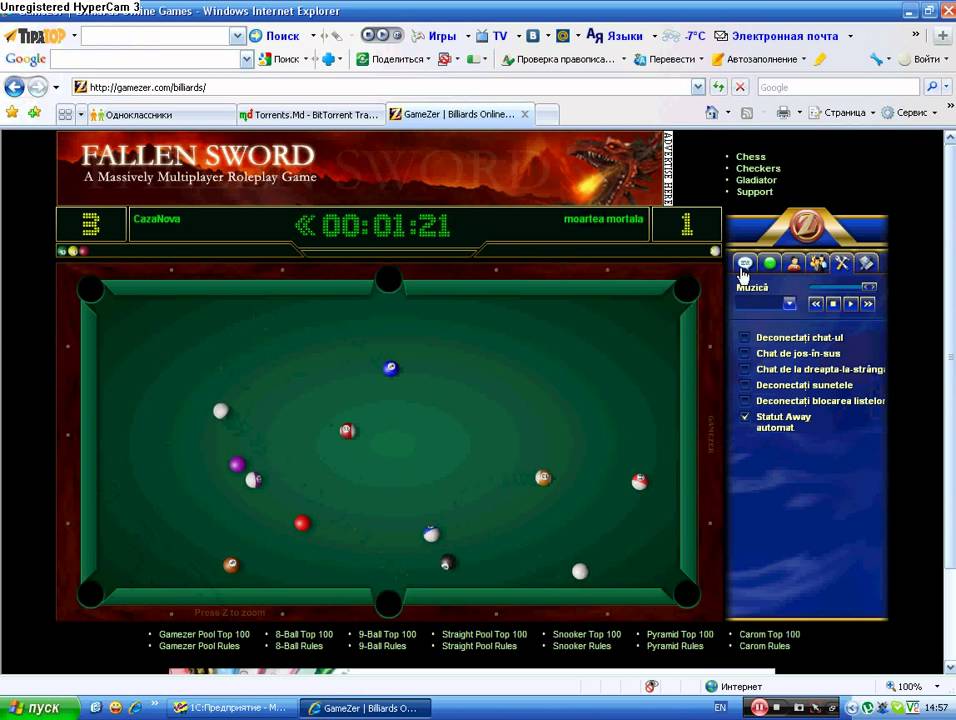Click the Google toolbar highlighter icon
956x720 pixels.
820,59
